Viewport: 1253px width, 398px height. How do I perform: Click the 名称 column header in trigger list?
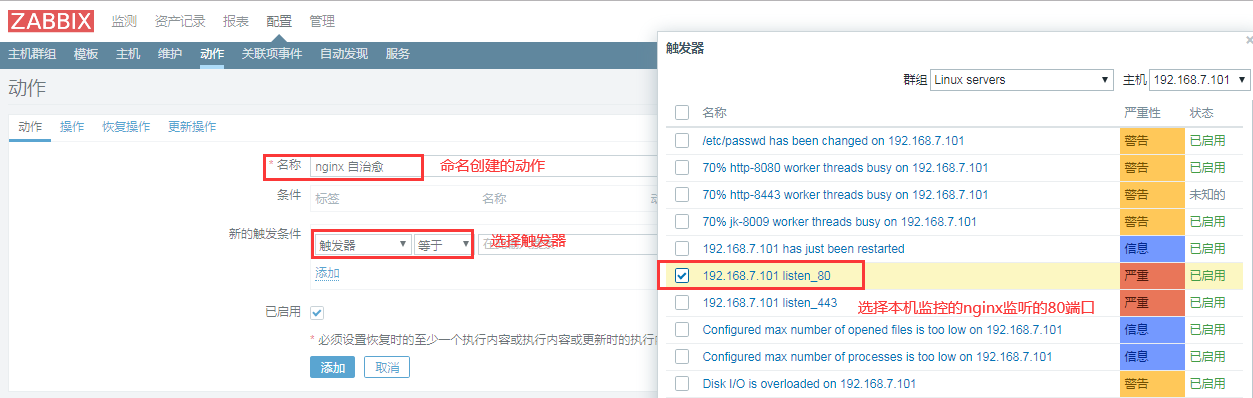coord(714,112)
